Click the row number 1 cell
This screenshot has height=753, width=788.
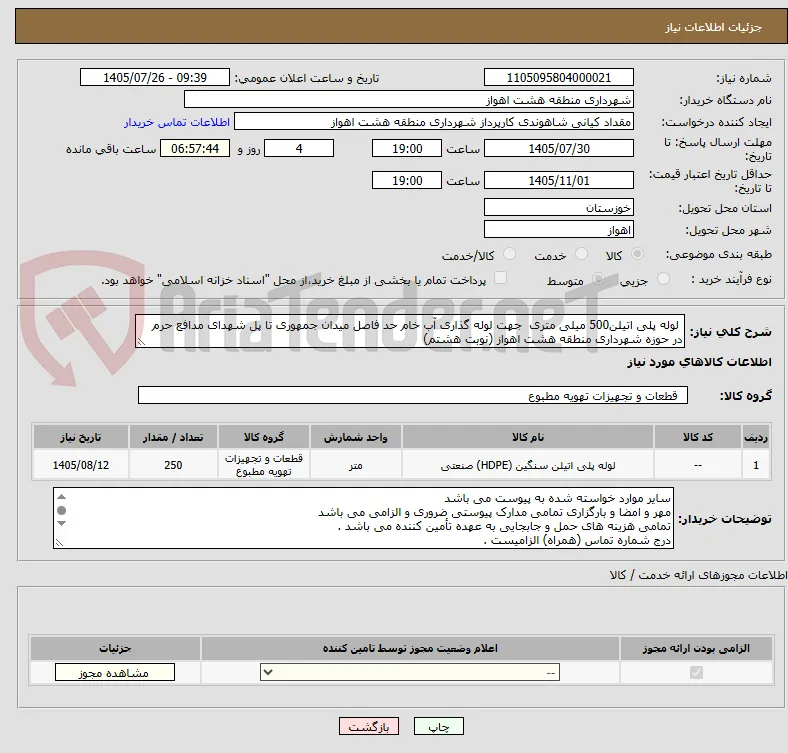tap(755, 465)
